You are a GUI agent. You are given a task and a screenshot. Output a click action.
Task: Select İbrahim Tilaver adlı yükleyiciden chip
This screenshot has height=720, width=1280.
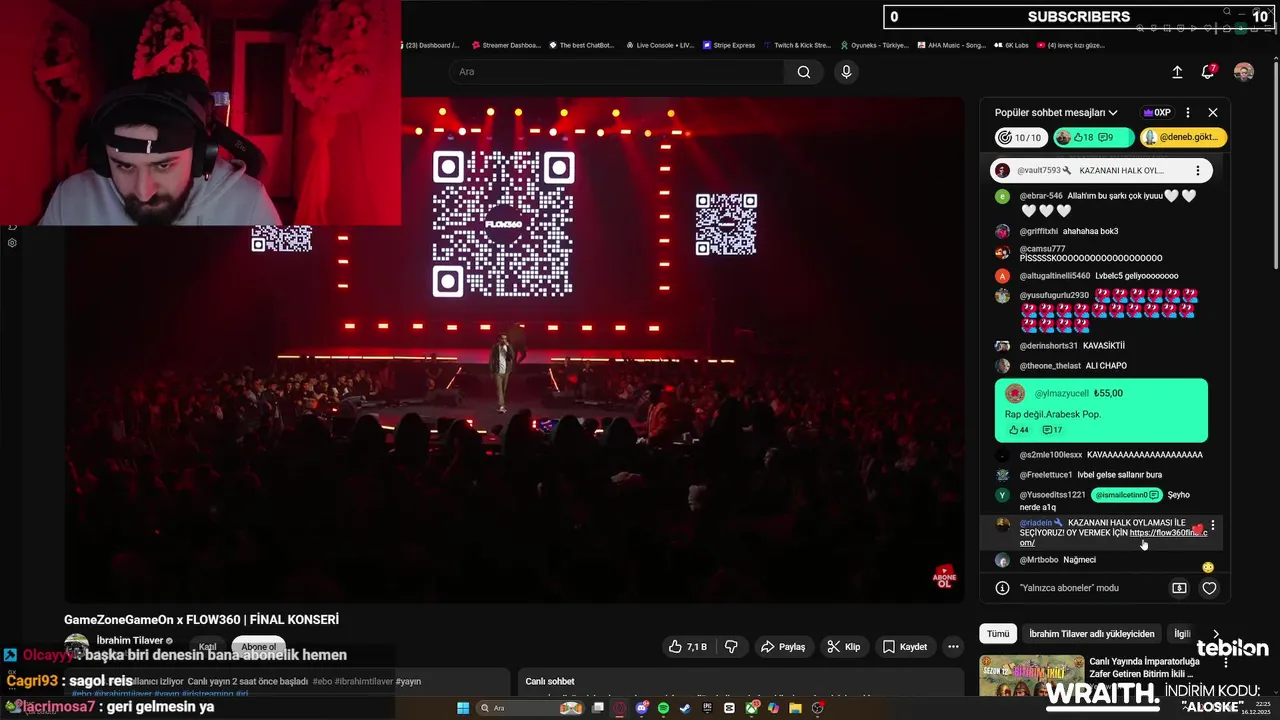coord(1092,634)
